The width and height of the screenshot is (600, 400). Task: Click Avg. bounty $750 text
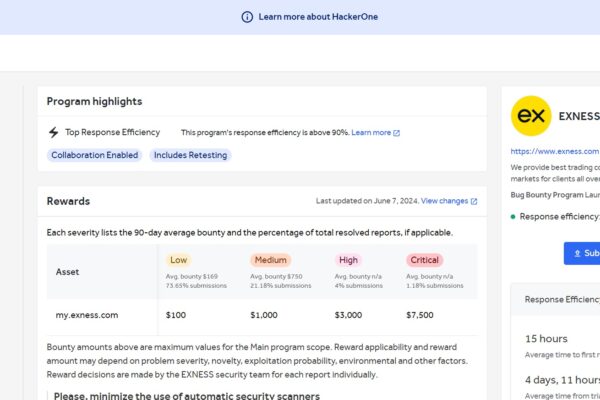coord(276,276)
